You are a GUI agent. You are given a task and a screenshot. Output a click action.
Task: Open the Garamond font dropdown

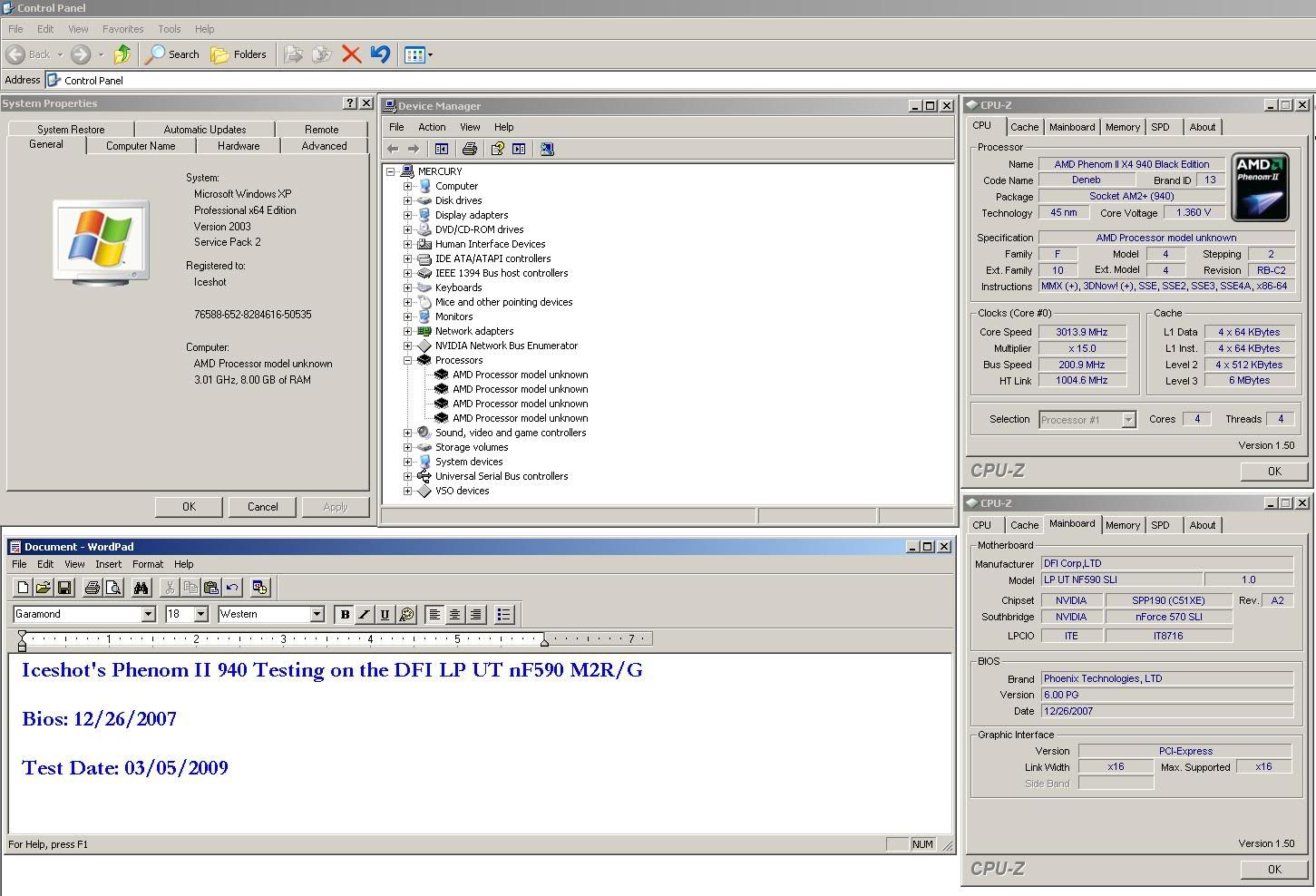[149, 615]
